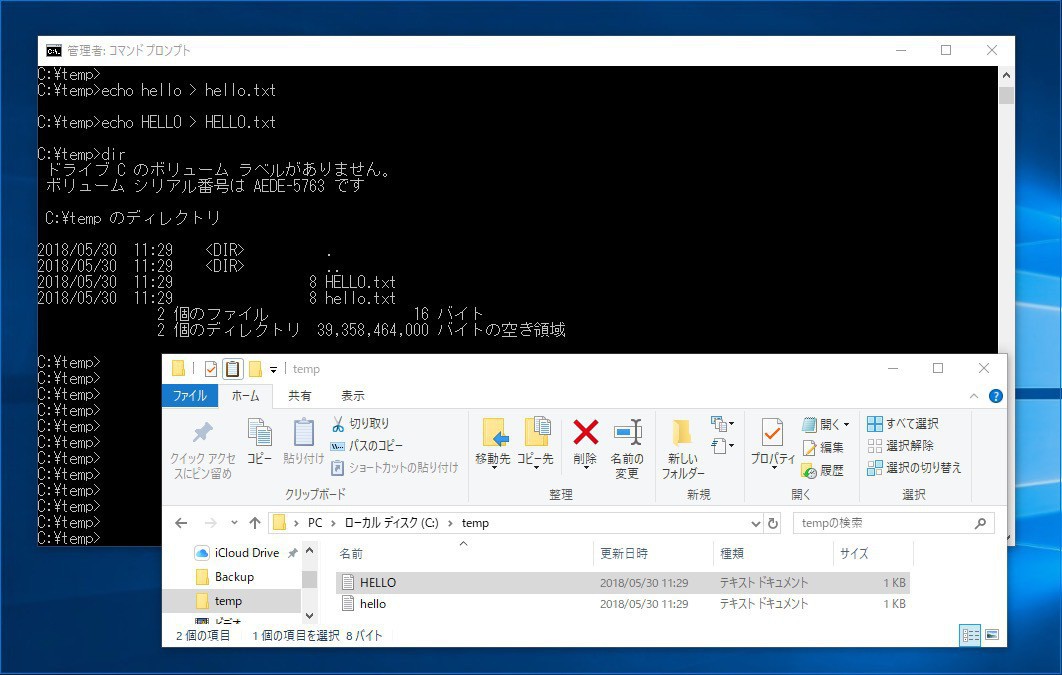Expand the address bar history dropdown
The image size is (1062, 675).
point(755,523)
